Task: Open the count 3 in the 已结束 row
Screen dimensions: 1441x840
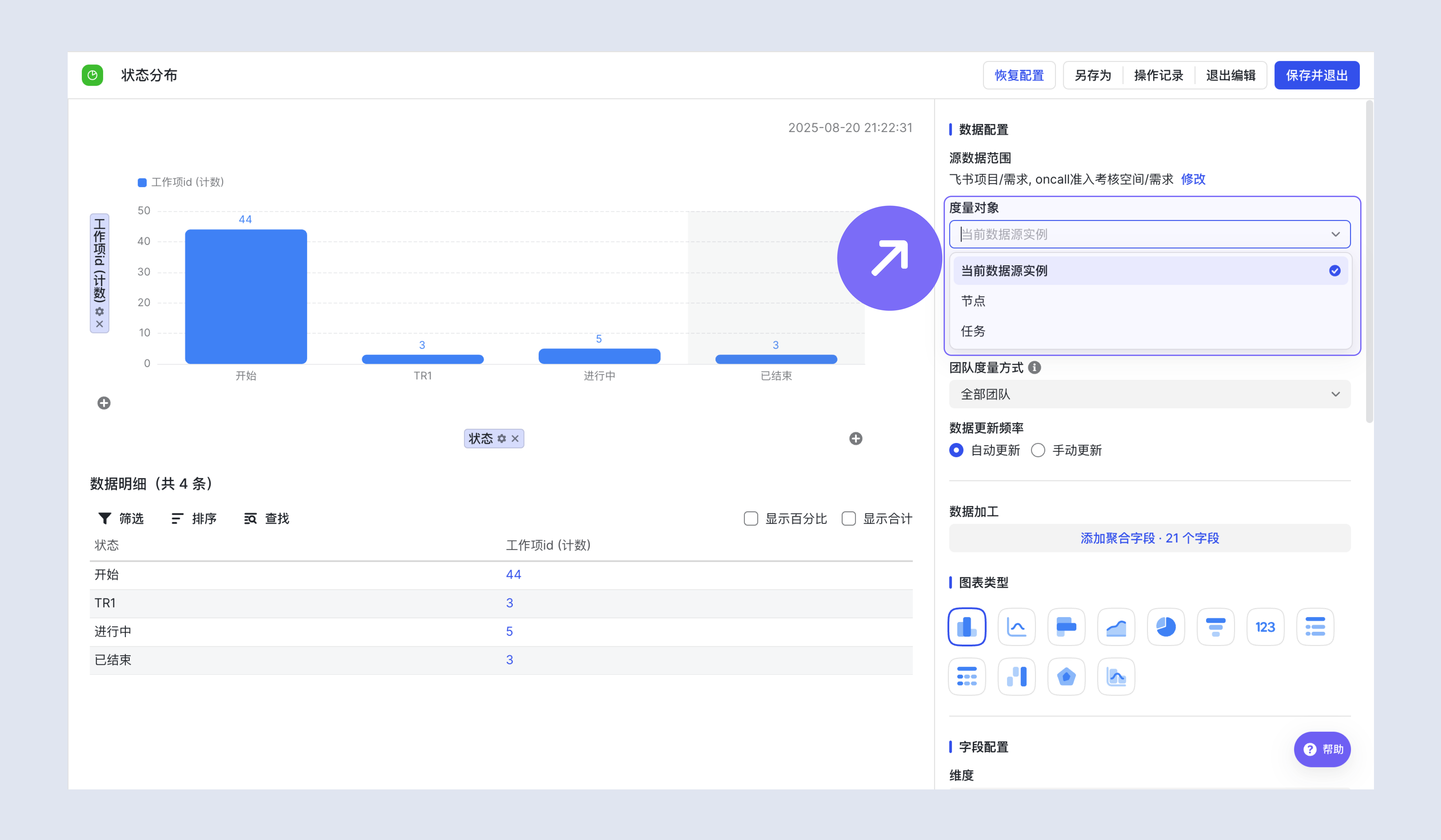Action: pos(509,661)
